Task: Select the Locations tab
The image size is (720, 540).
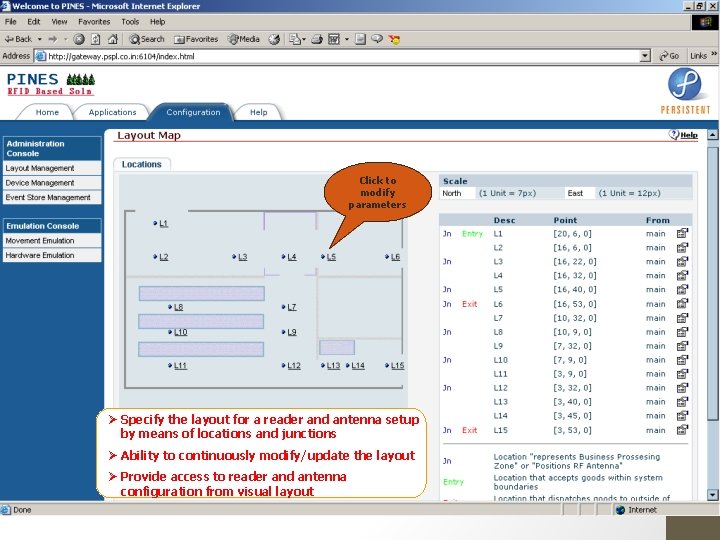Action: point(142,164)
